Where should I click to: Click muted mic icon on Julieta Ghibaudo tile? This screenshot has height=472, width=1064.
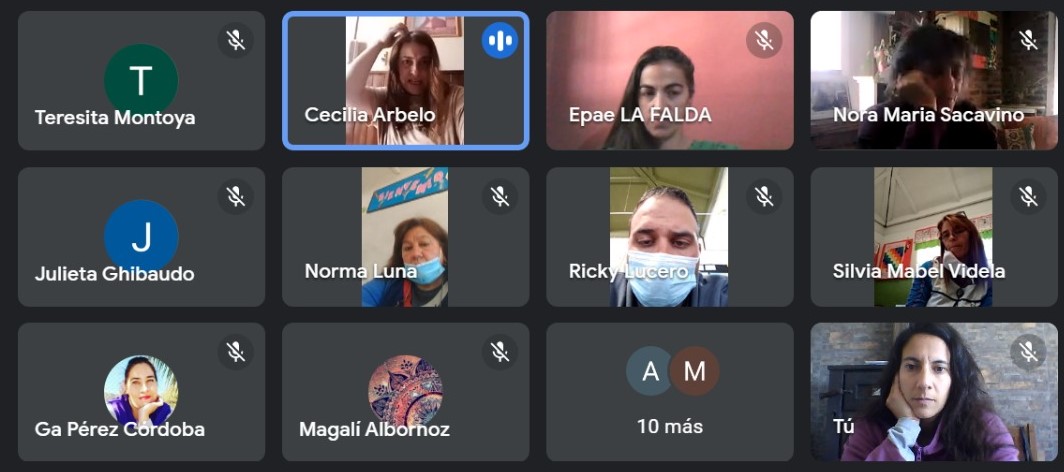[x=235, y=197]
